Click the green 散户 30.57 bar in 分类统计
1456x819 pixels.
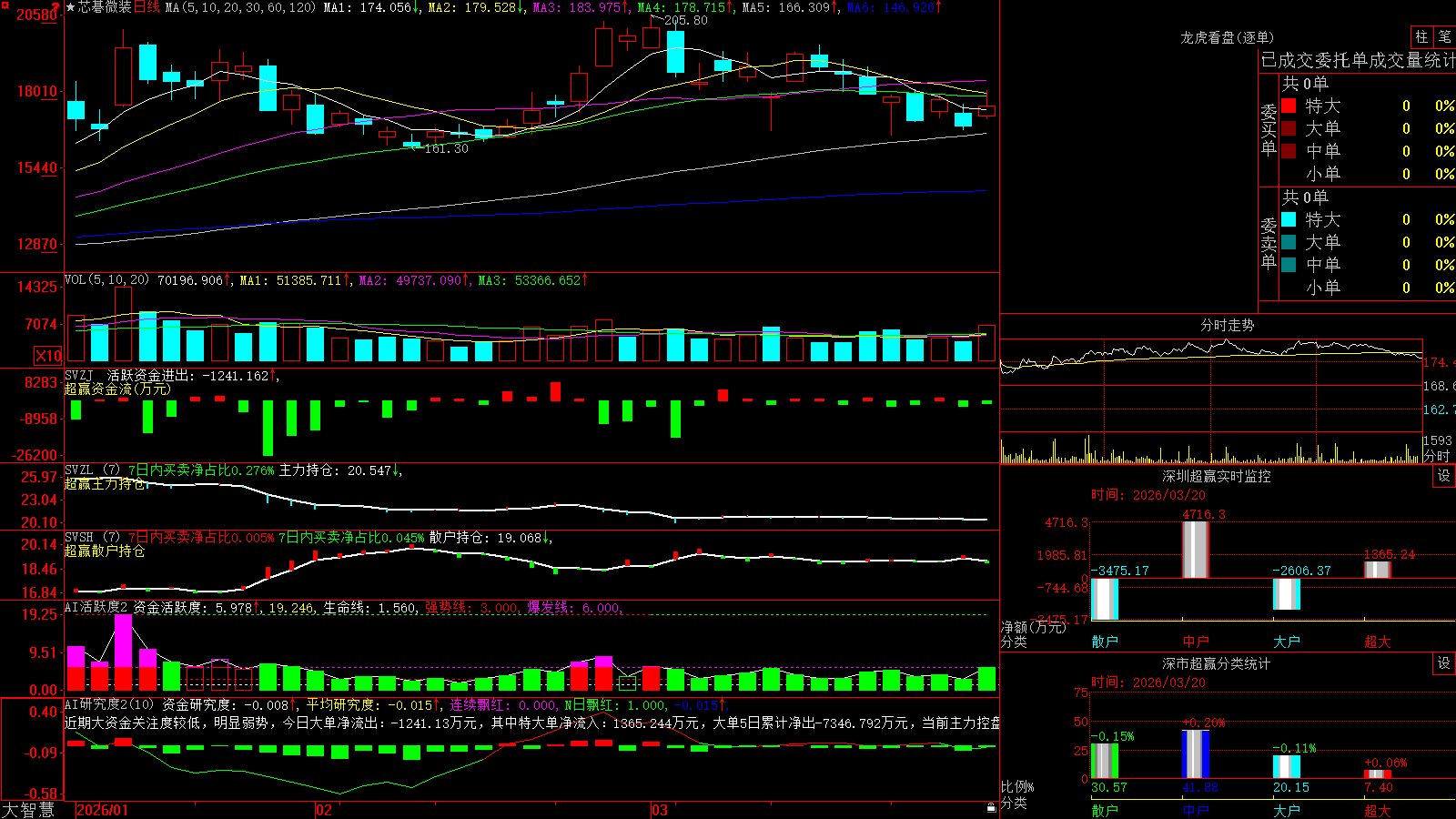[x=1105, y=762]
